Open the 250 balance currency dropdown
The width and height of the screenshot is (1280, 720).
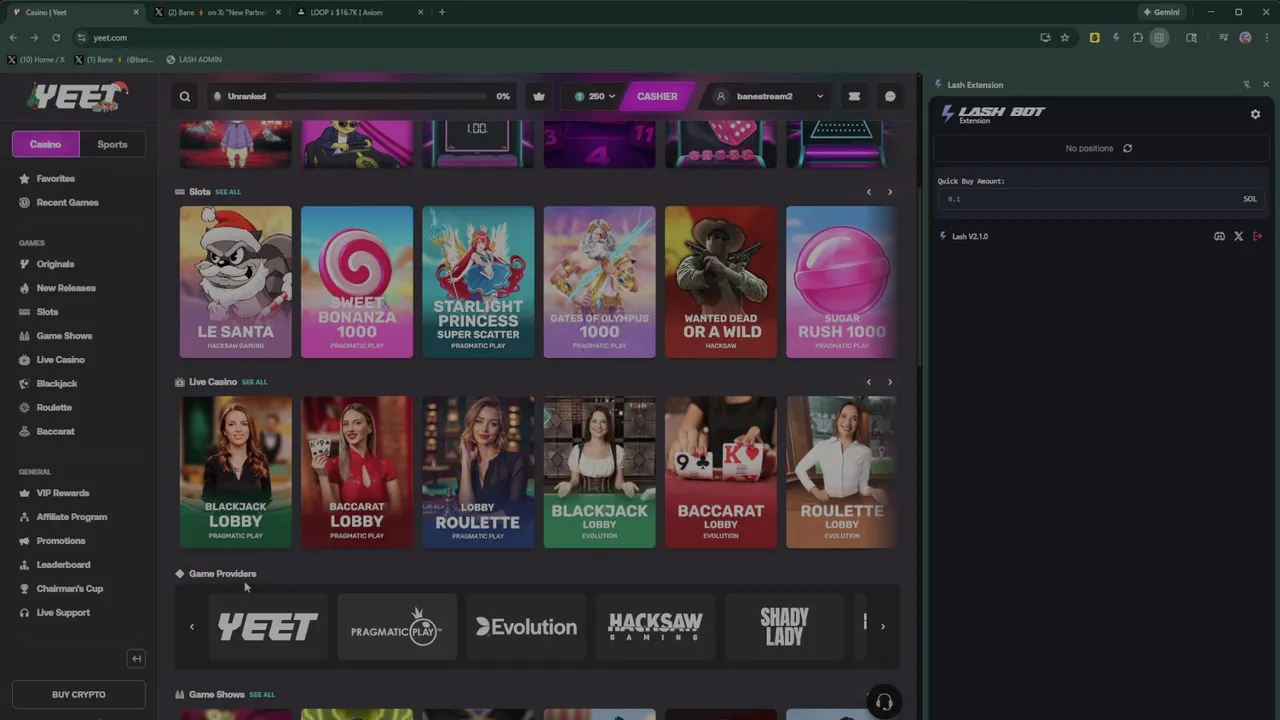595,96
